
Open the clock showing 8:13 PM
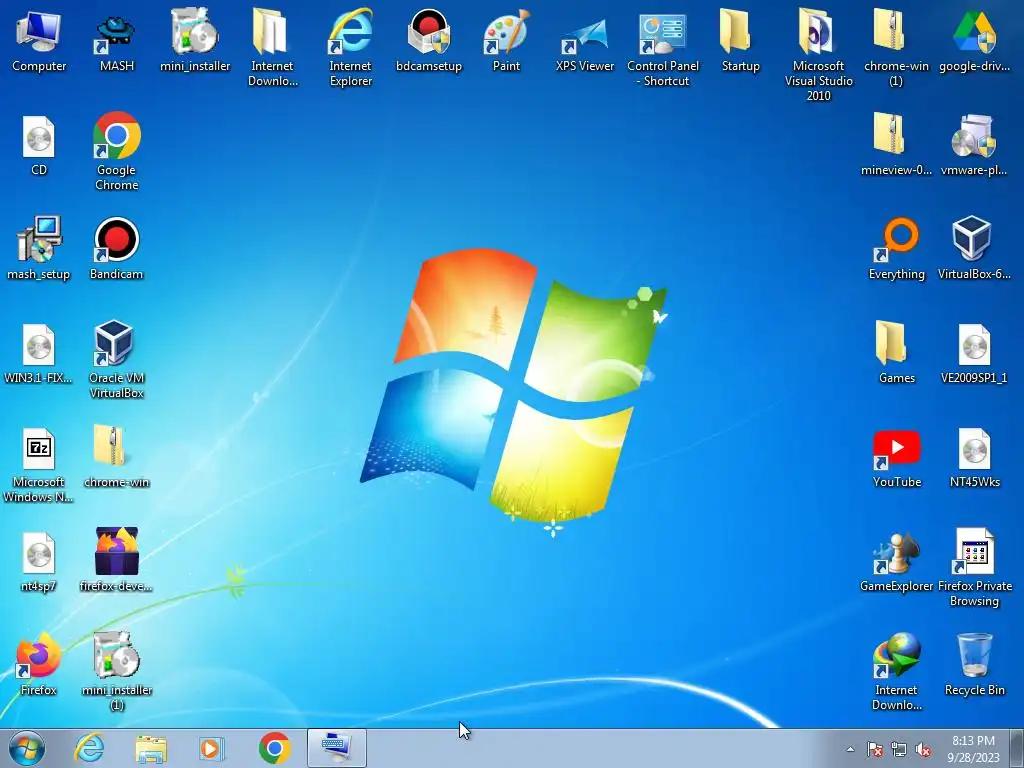pos(973,748)
